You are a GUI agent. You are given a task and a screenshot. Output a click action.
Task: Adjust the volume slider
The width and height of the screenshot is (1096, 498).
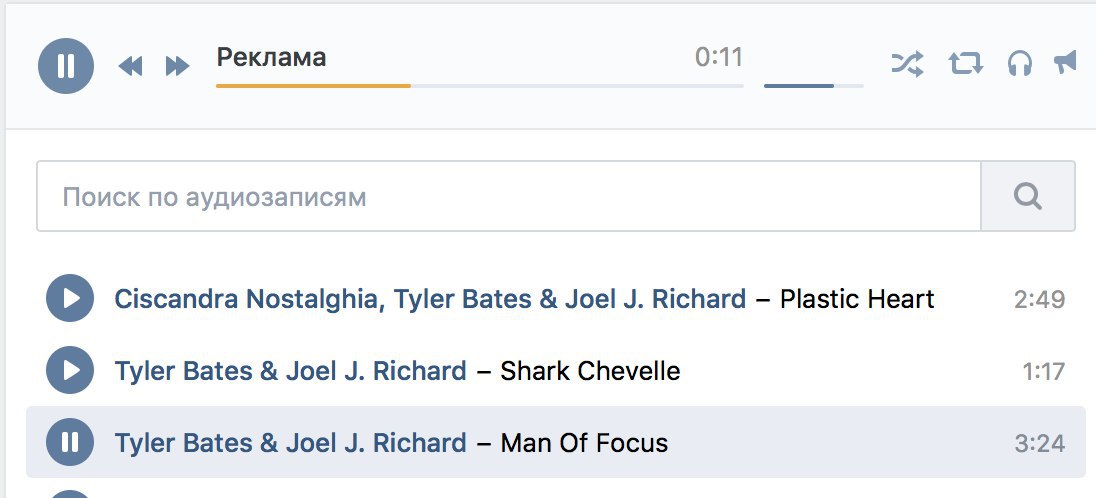click(814, 86)
